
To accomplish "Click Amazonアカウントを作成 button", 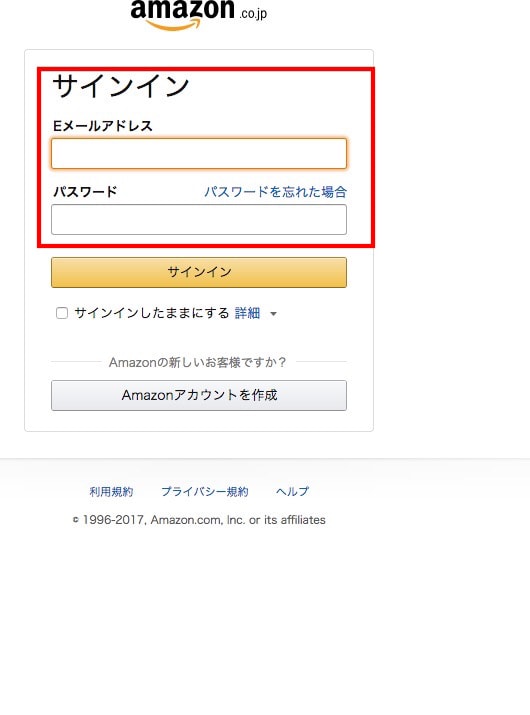I will click(x=199, y=395).
